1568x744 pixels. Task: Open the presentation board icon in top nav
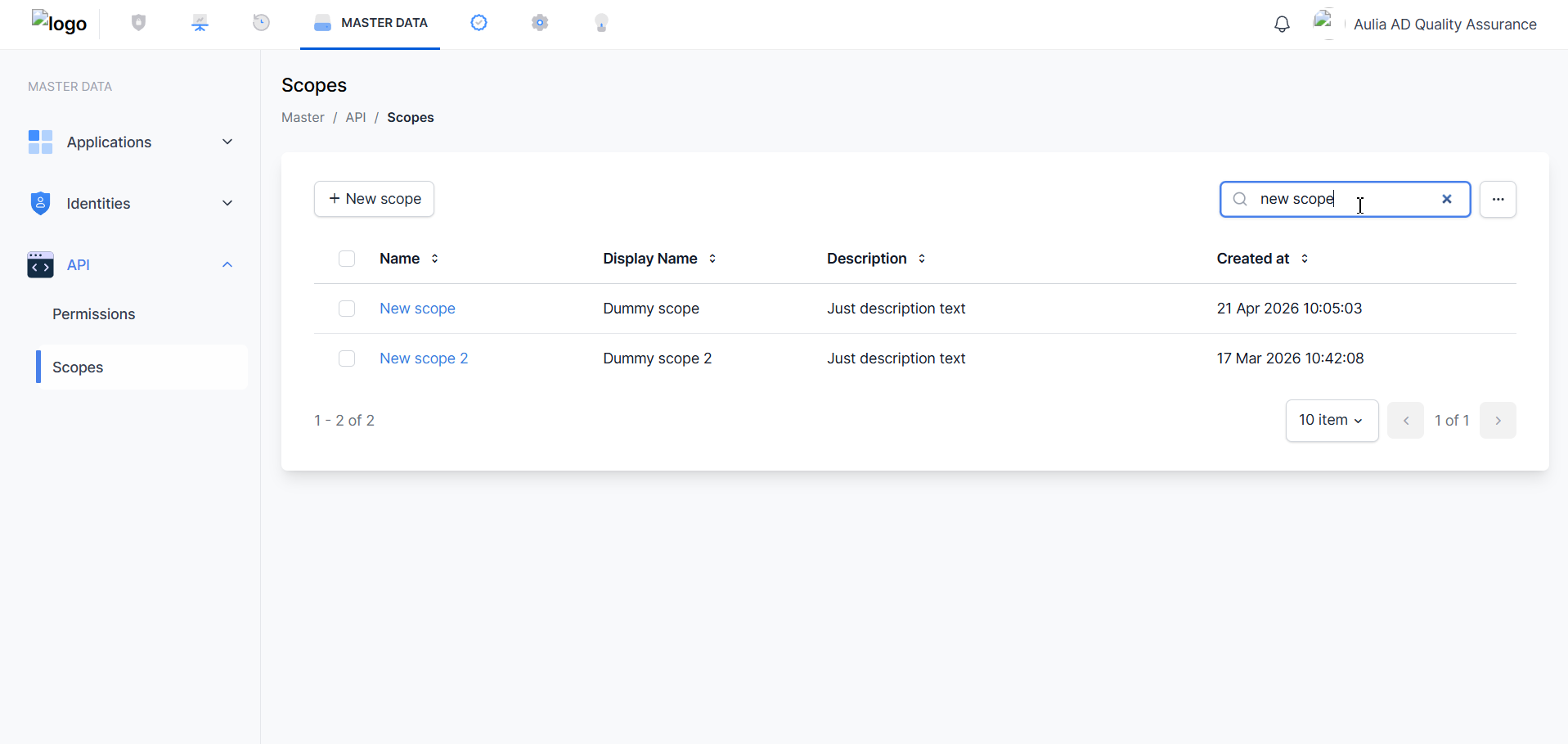point(200,23)
